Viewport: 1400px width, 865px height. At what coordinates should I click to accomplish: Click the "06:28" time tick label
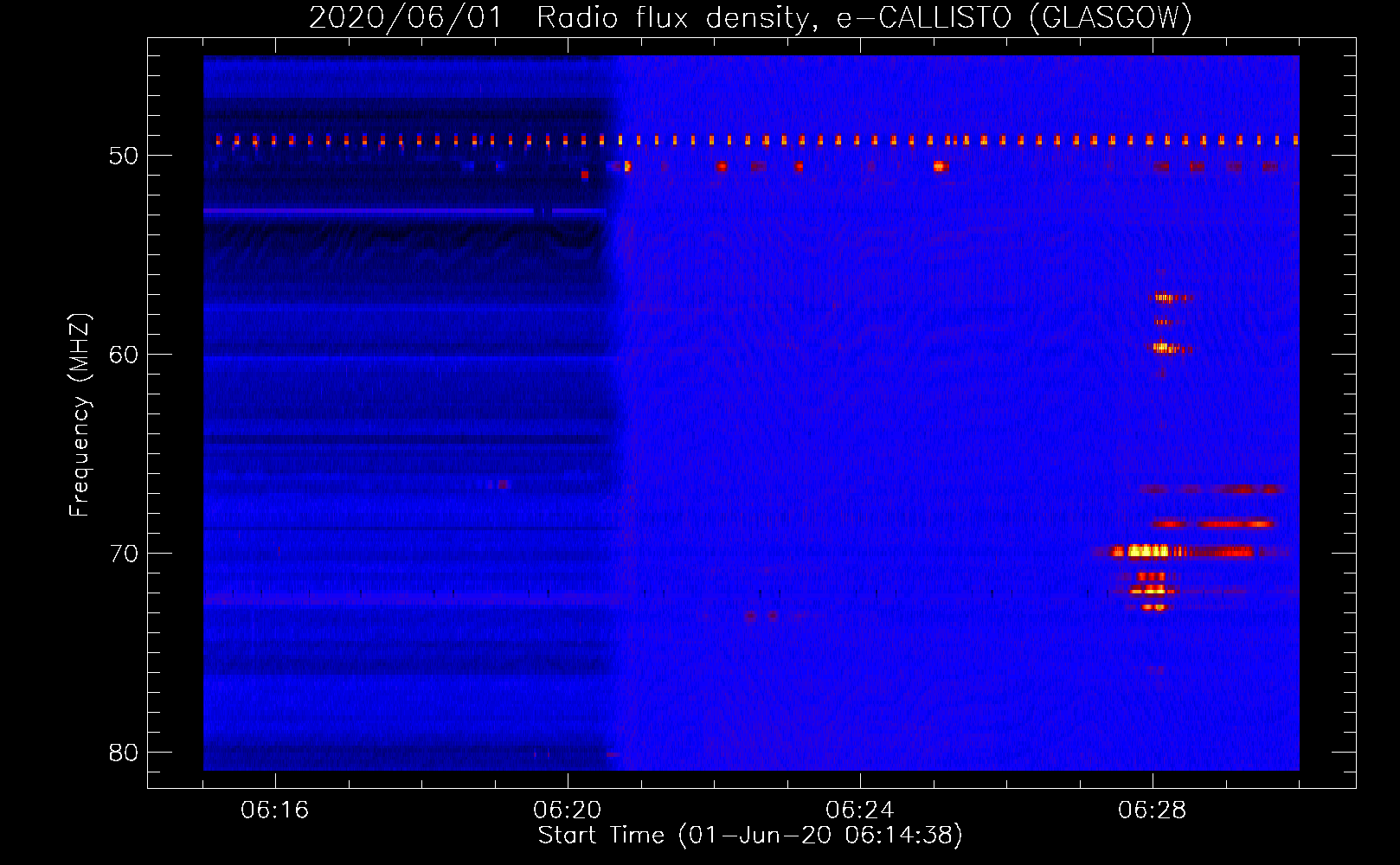point(1153,811)
